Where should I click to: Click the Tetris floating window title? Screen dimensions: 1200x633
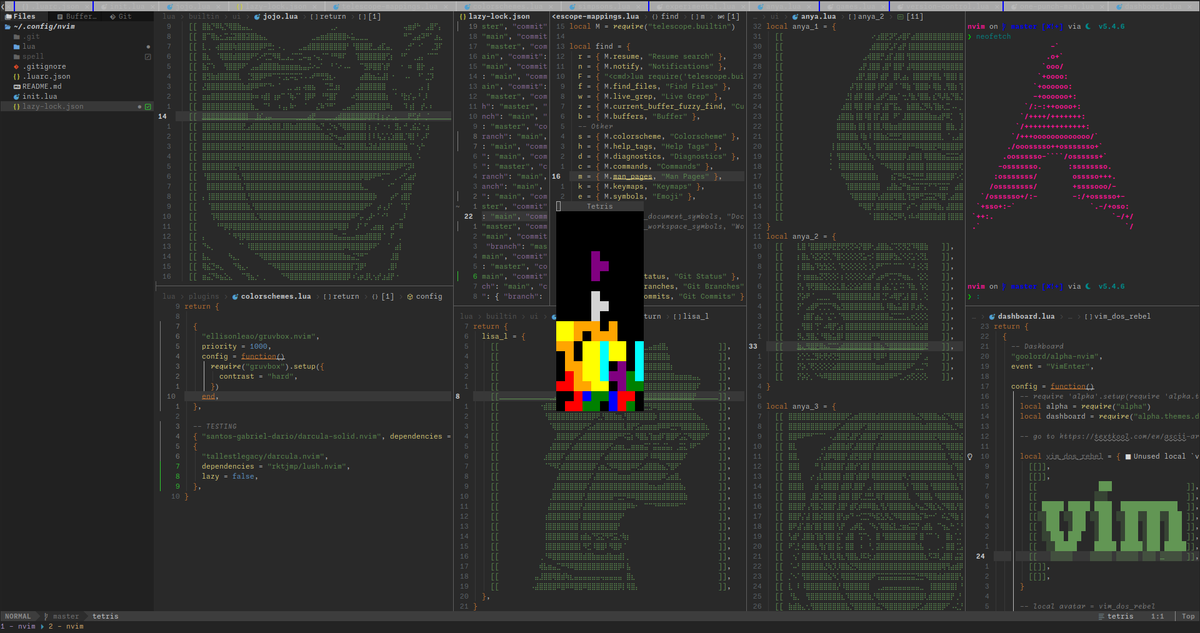pyautogui.click(x=600, y=206)
